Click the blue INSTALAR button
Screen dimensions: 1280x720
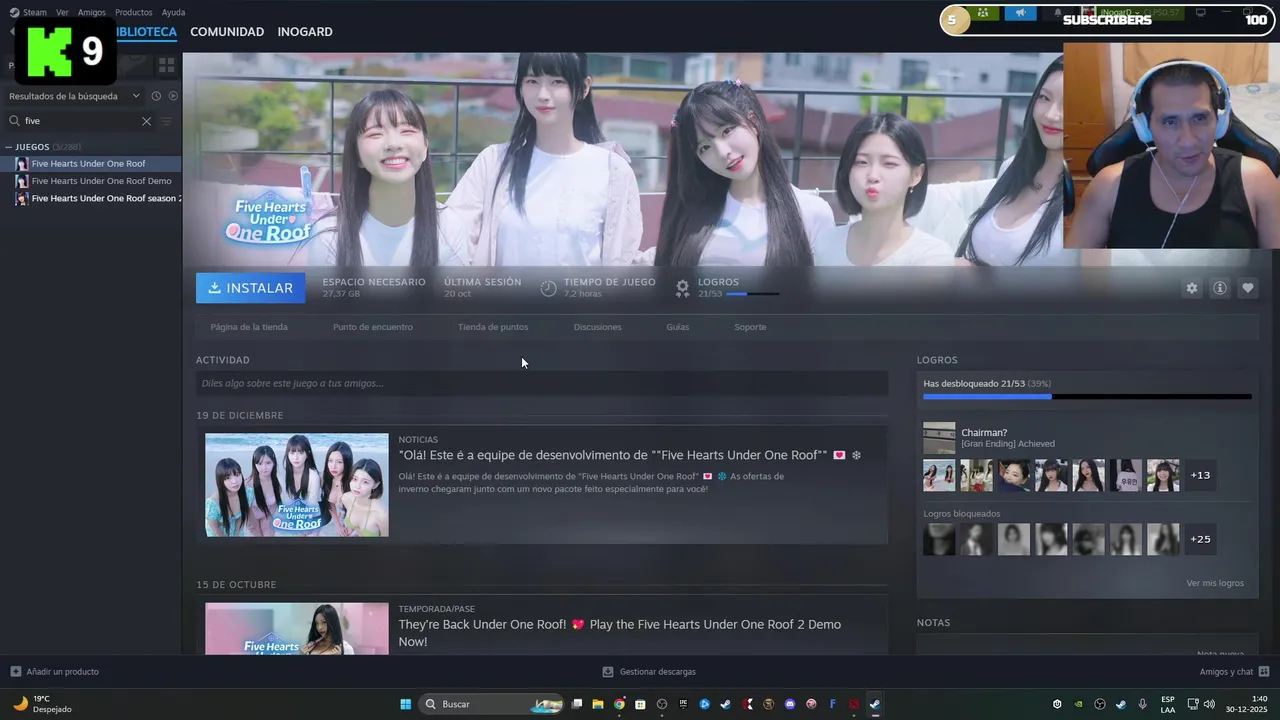251,288
